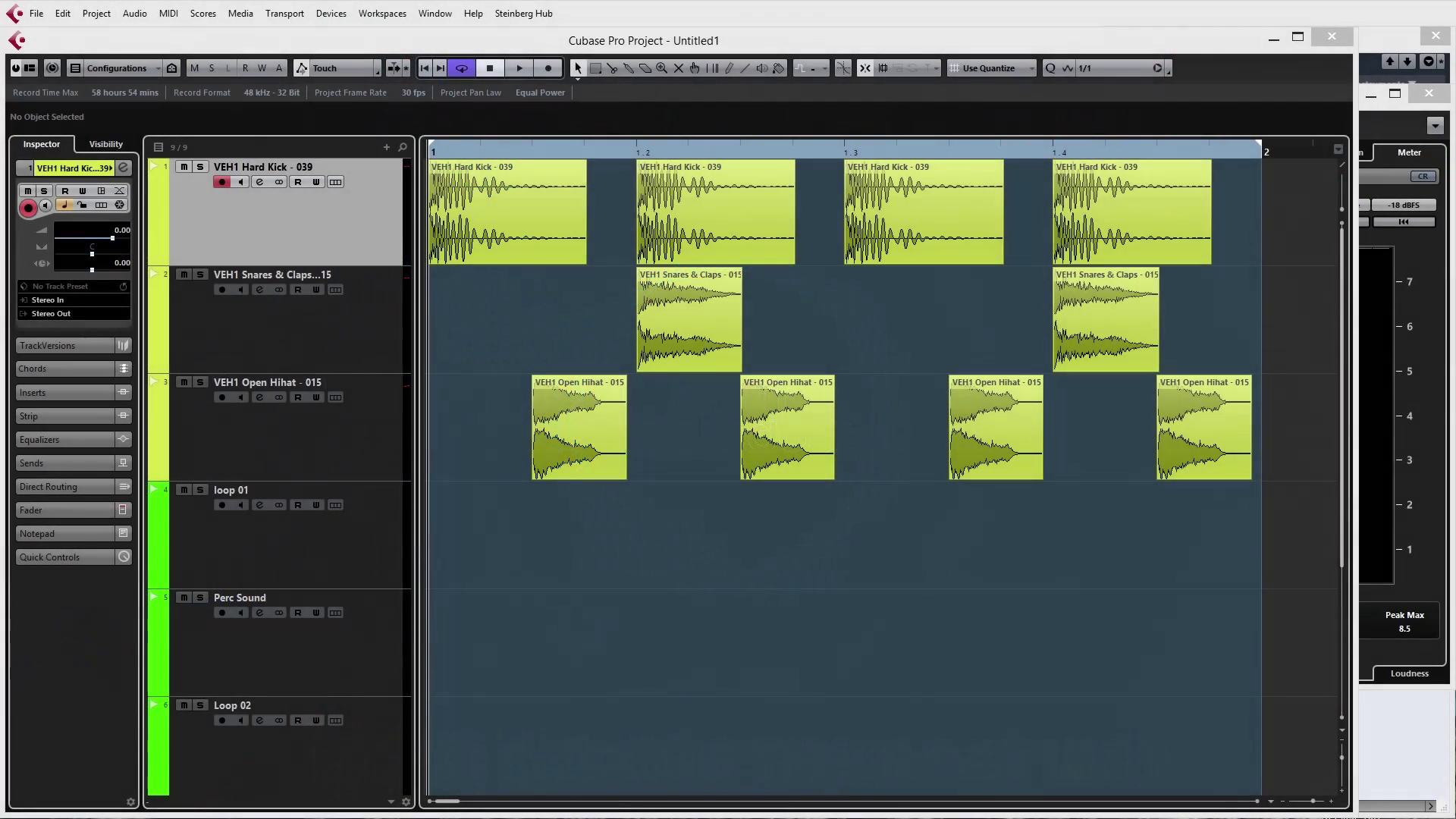The height and width of the screenshot is (819, 1456).
Task: Open the Workspaces menu
Action: pyautogui.click(x=382, y=14)
